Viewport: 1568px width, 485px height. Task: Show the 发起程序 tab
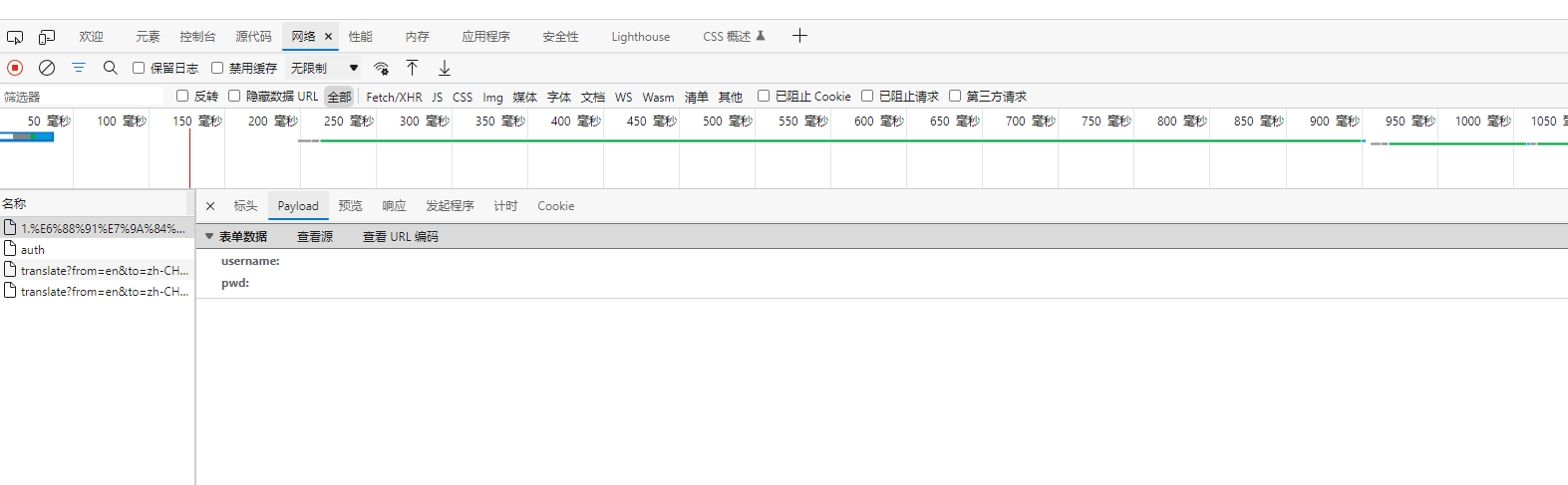pyautogui.click(x=450, y=206)
